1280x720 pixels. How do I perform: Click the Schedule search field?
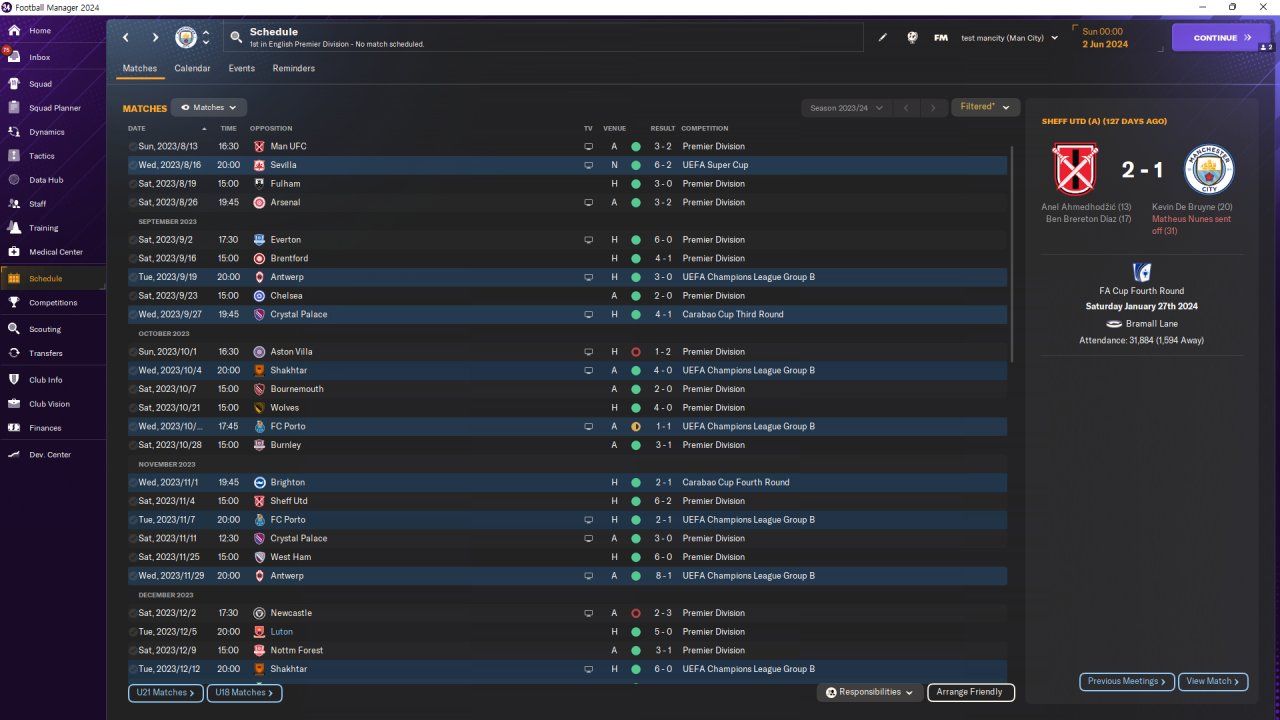(543, 38)
